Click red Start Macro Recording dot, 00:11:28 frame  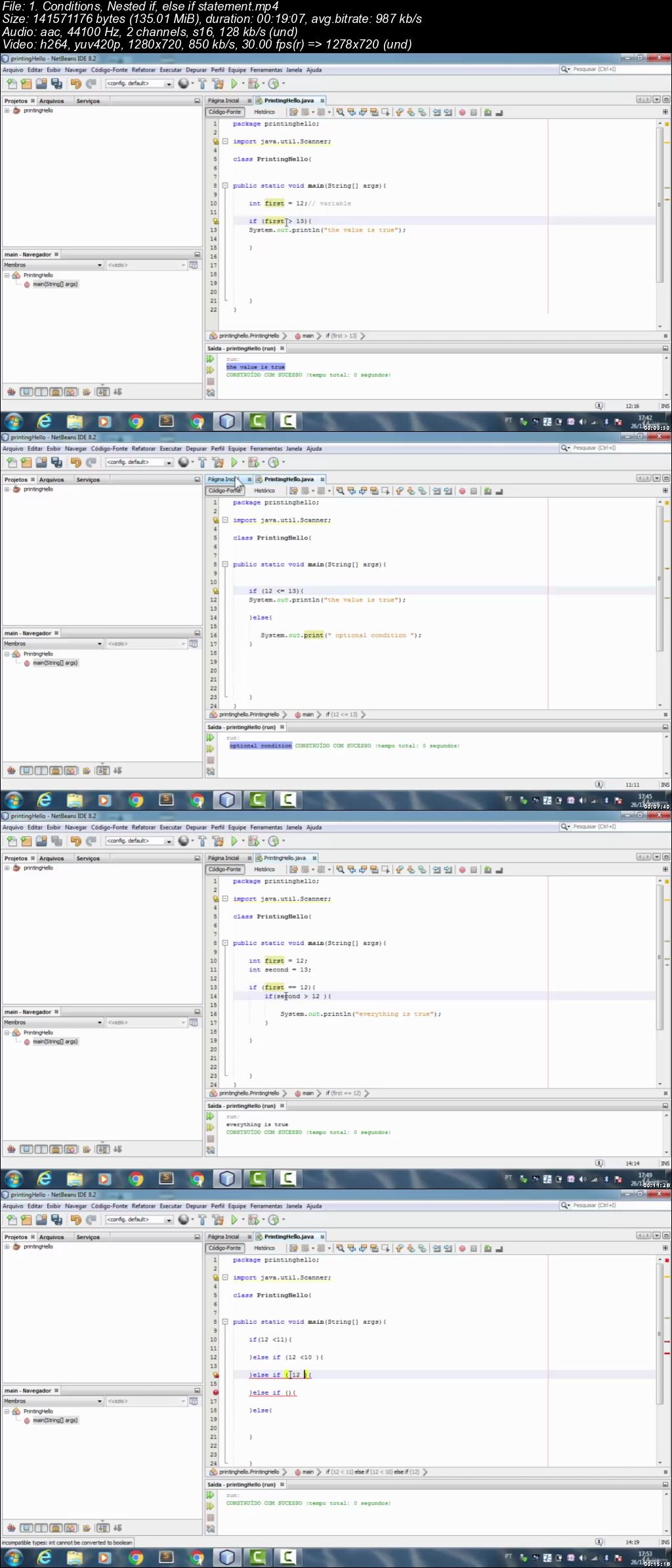point(462,870)
